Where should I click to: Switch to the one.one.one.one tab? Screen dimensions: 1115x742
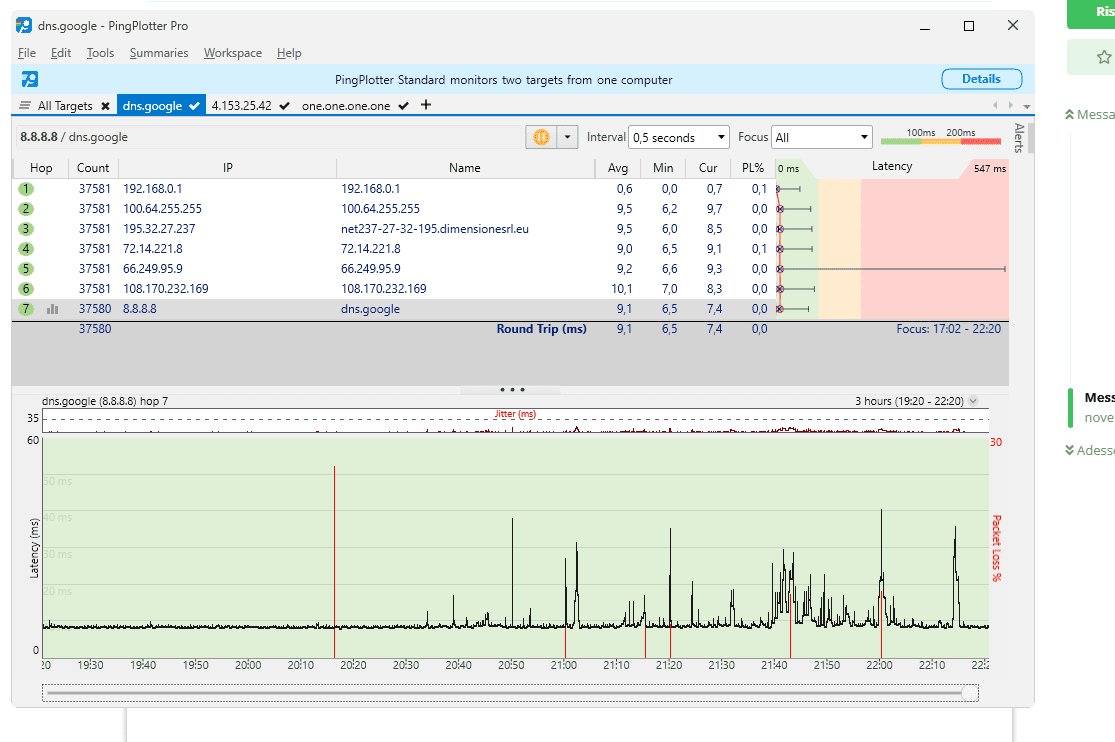coord(346,105)
